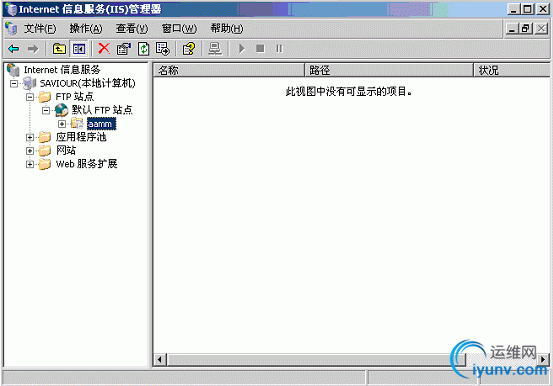Viewport: 553px width, 386px height.
Task: Select the 应用程序池 tree label
Action: click(x=81, y=137)
